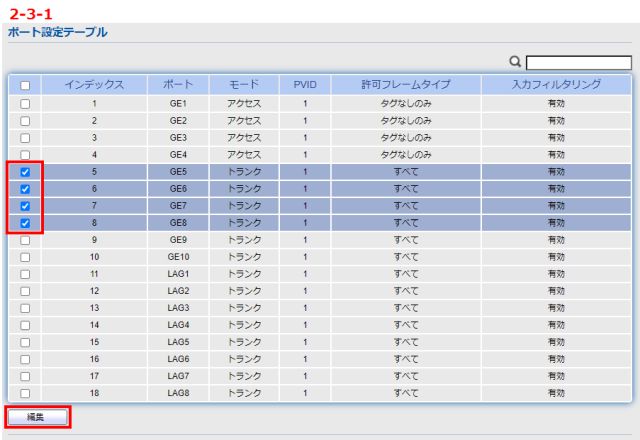The height and width of the screenshot is (440, 640).
Task: Check the box for LAG1
Action: (x=25, y=274)
